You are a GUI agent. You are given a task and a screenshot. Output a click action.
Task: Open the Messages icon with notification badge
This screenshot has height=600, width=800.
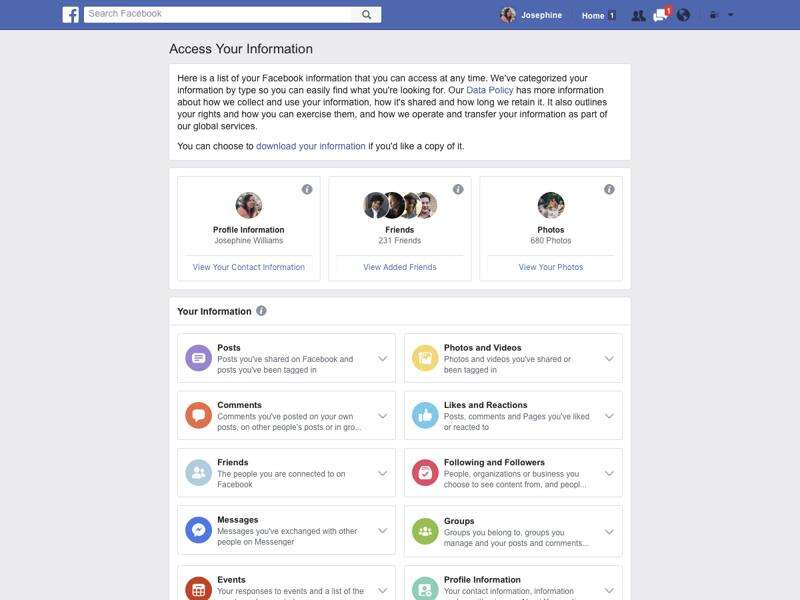(662, 14)
